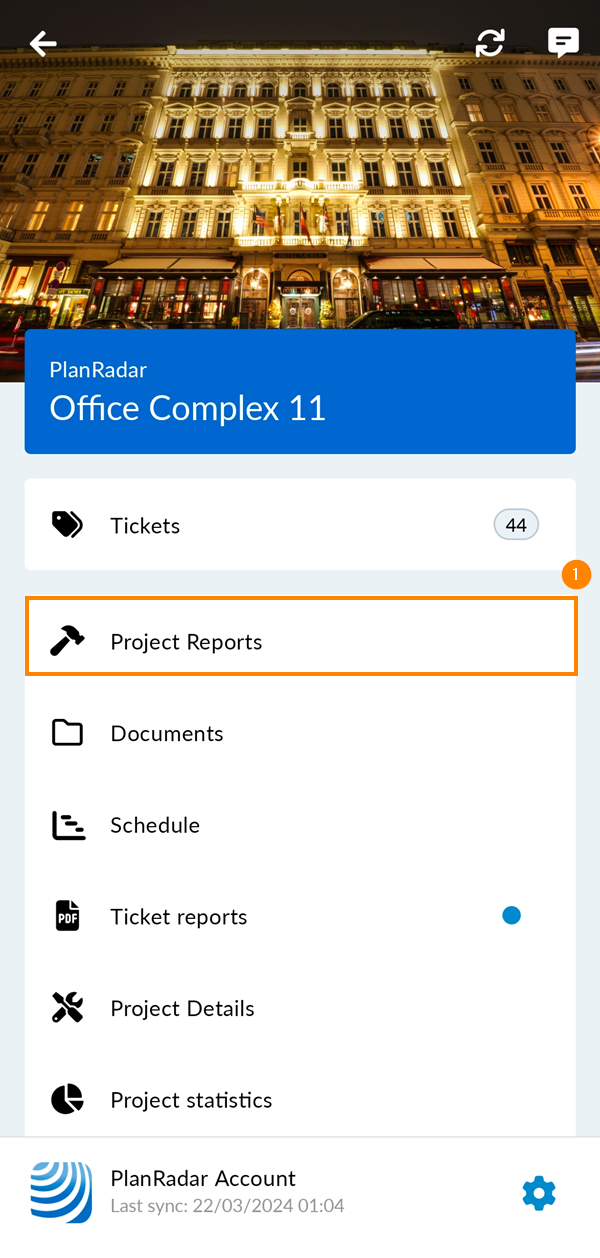Open the Tickets menu item
This screenshot has height=1258, width=600.
(145, 526)
